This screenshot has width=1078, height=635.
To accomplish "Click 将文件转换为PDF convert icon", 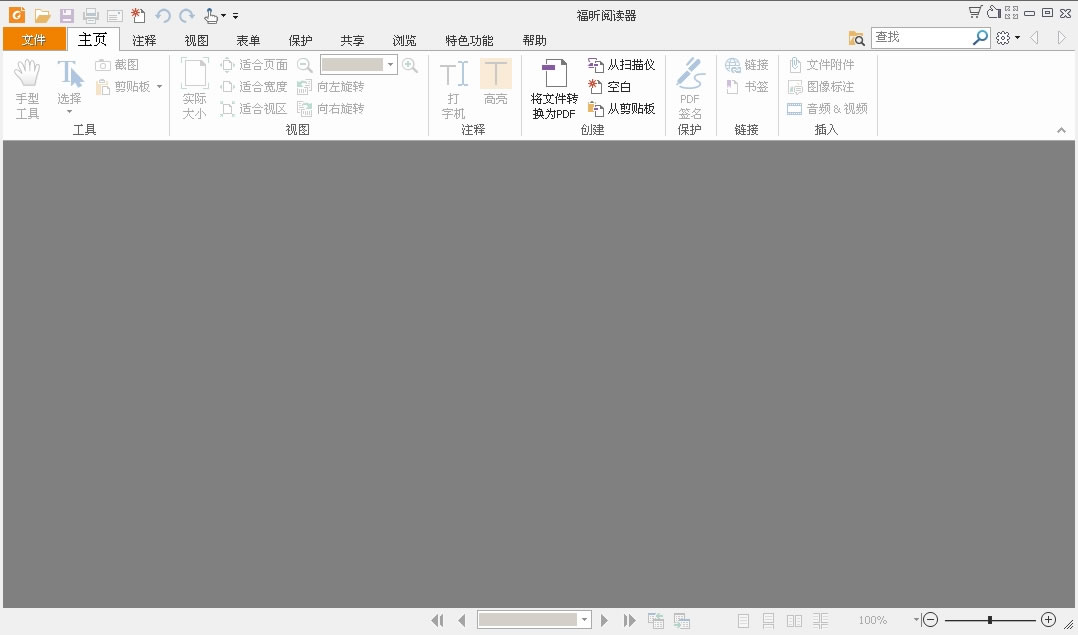I will coord(554,89).
